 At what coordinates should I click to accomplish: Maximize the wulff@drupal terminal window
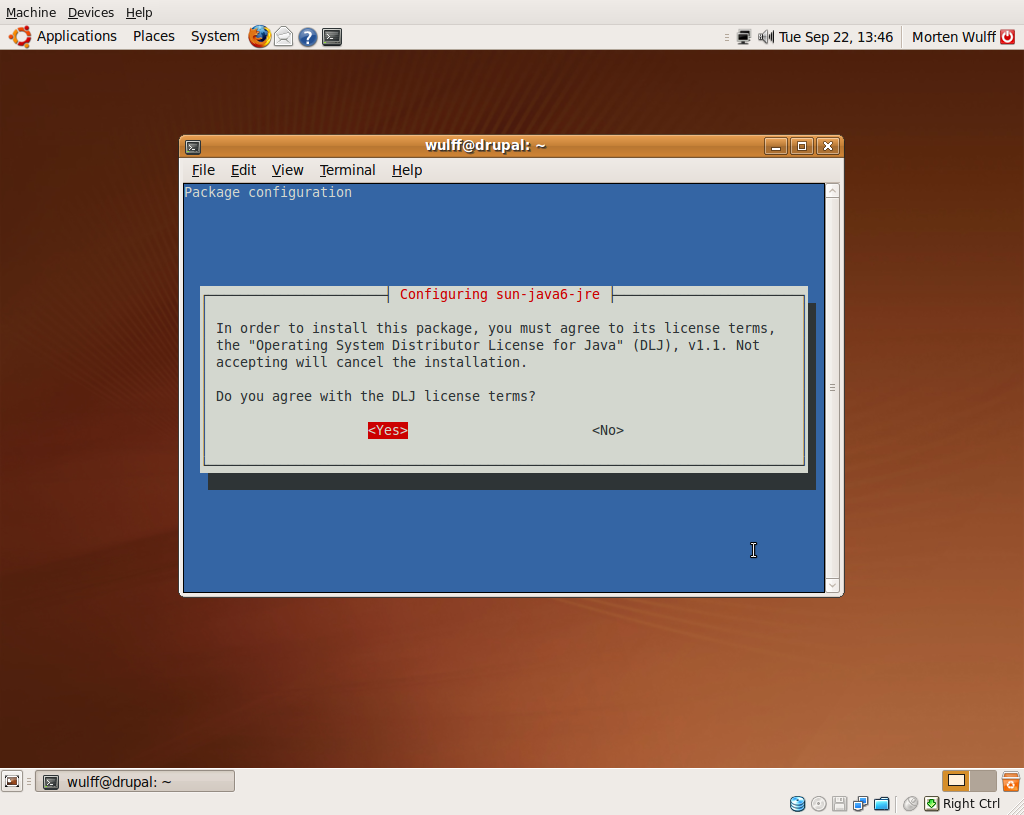[802, 146]
